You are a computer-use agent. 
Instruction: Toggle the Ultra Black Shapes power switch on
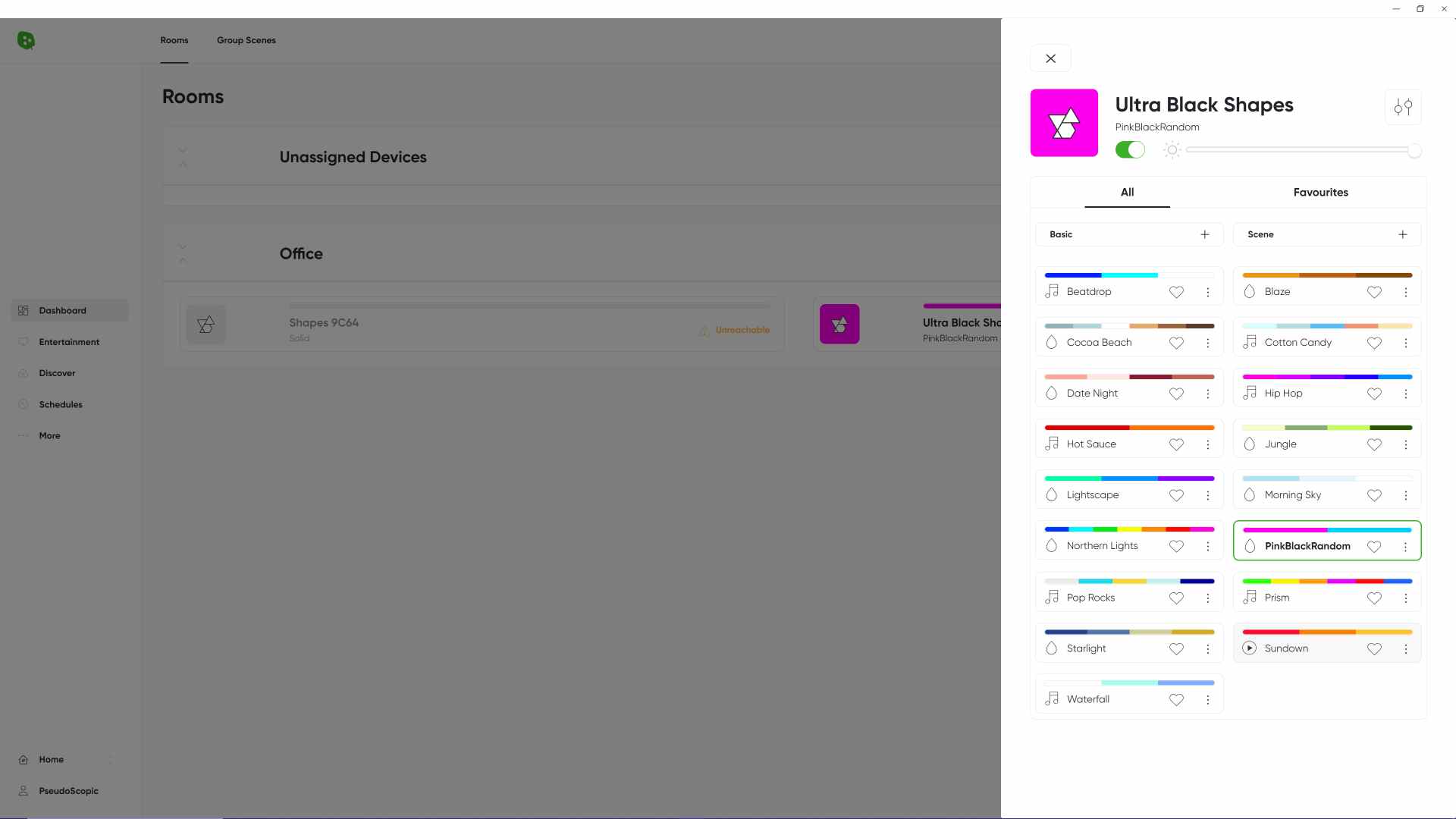click(1129, 149)
